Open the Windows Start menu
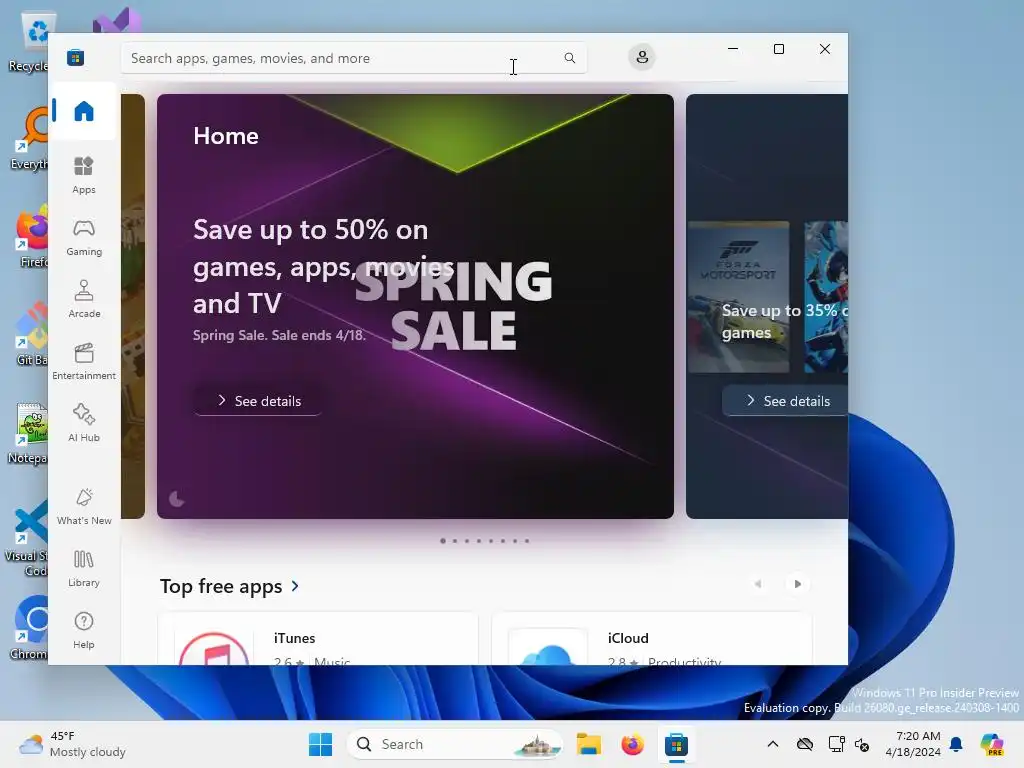This screenshot has height=768, width=1024. click(x=320, y=744)
